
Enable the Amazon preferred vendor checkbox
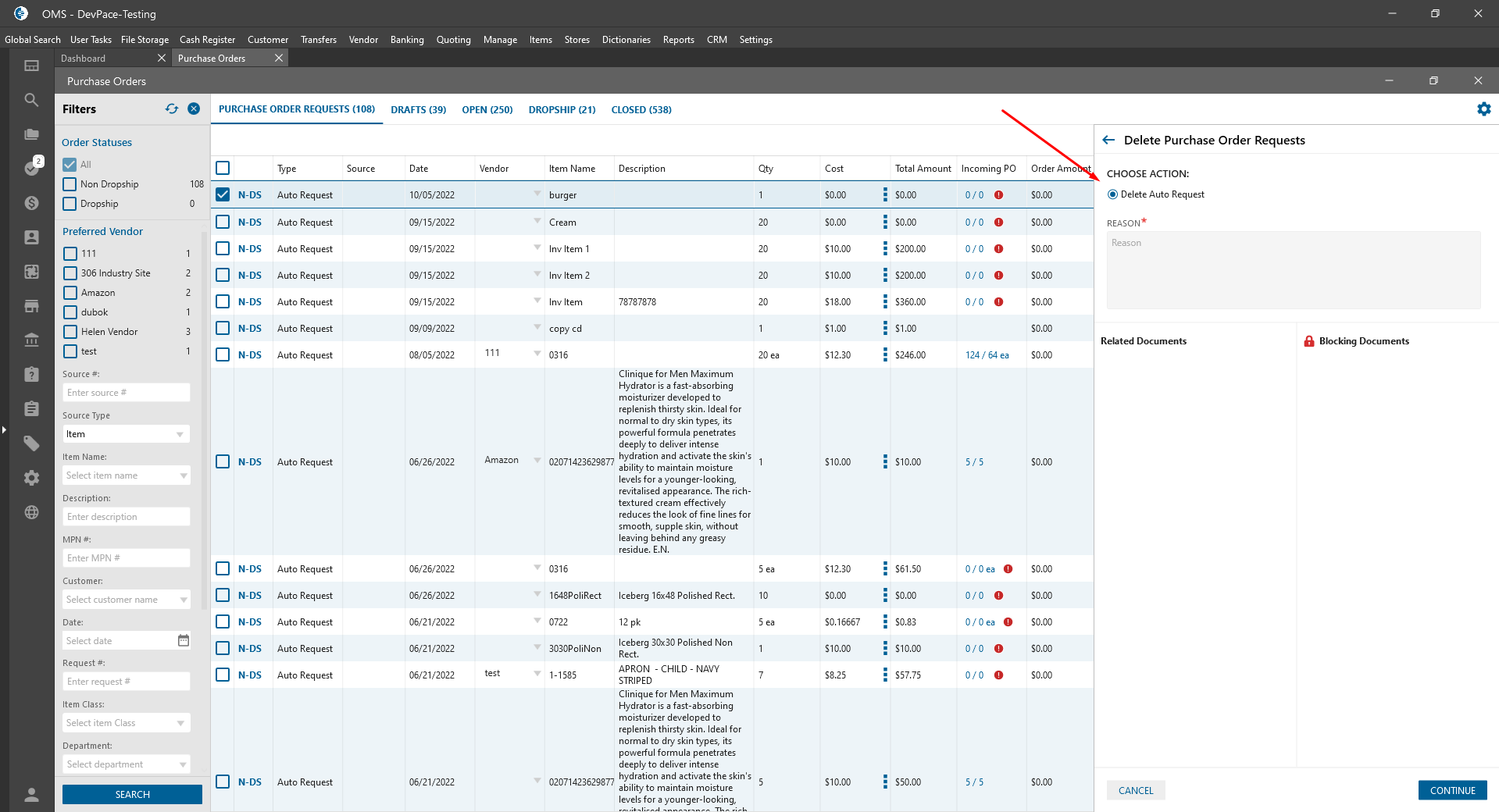[70, 293]
